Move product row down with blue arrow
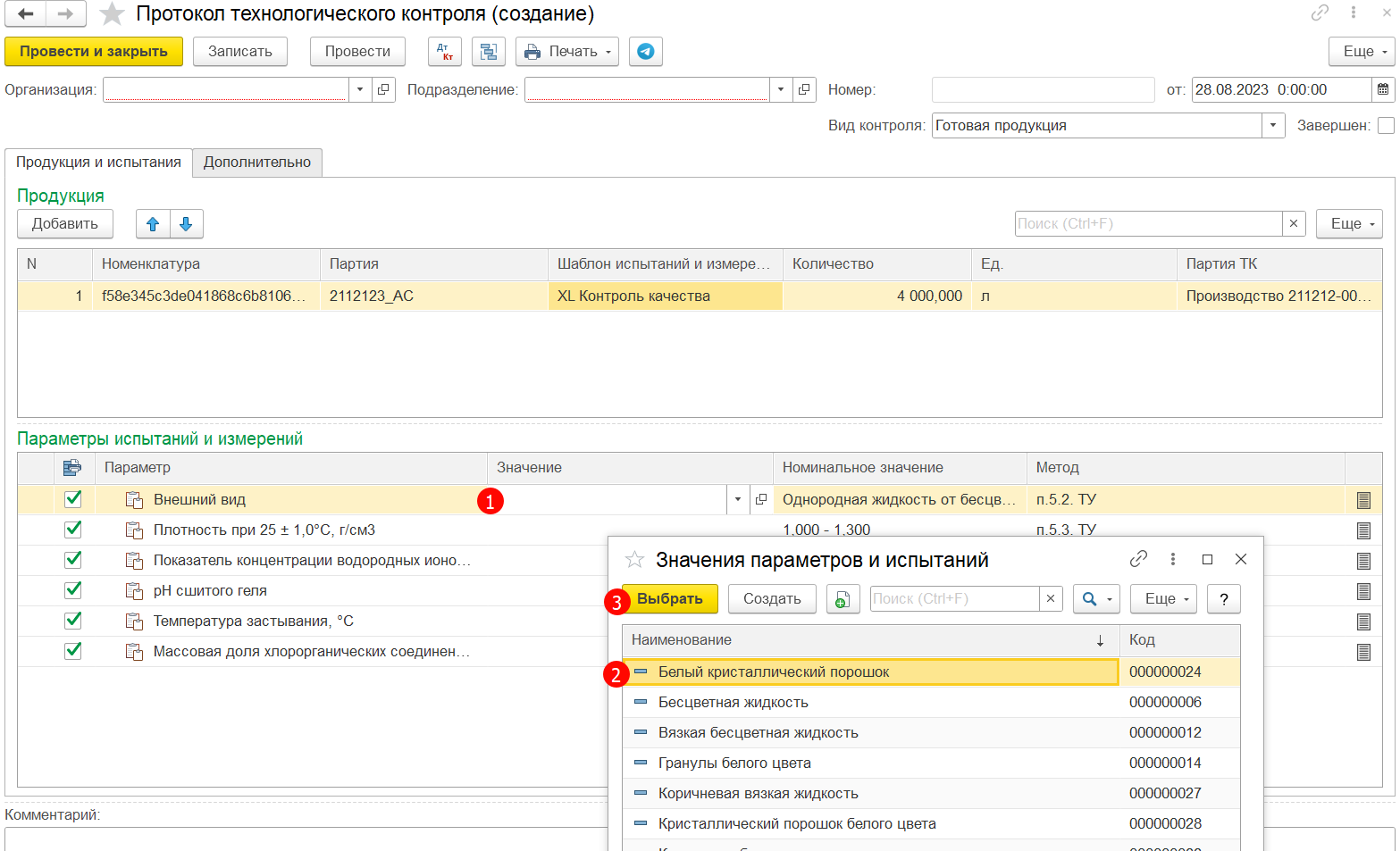Screen dimensions: 1400x851 186,224
